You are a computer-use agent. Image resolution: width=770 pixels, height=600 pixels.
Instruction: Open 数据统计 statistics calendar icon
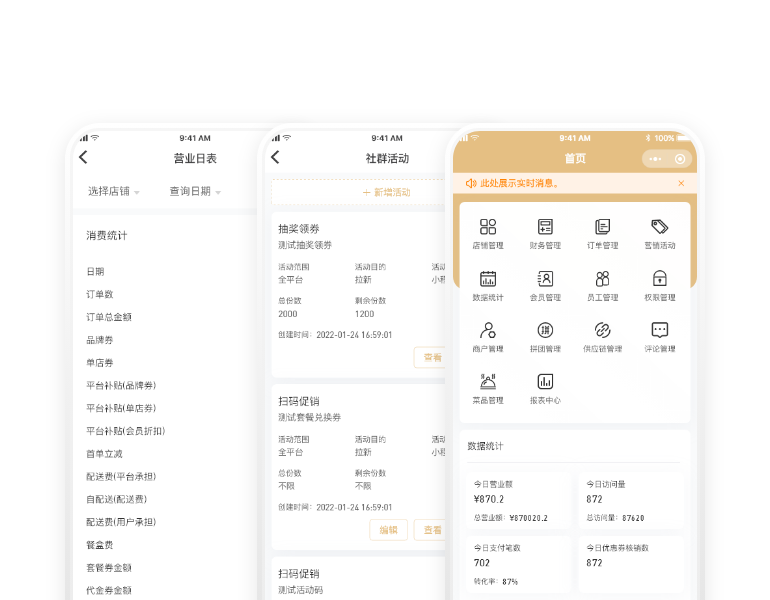(488, 280)
